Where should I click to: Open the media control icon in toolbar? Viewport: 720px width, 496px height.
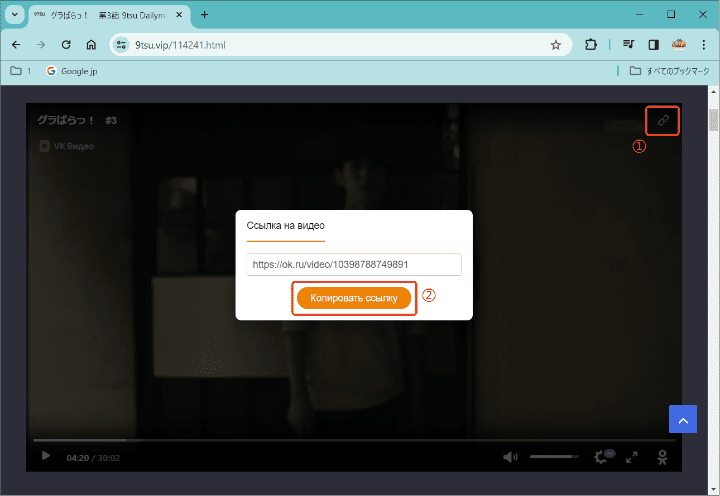tap(628, 45)
